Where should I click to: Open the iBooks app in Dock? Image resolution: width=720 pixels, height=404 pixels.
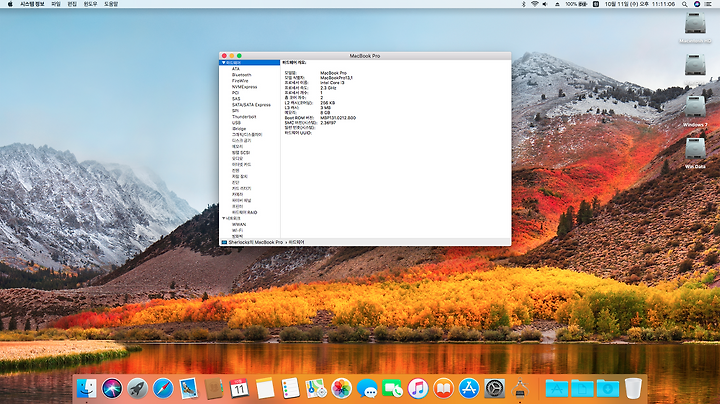click(x=443, y=388)
